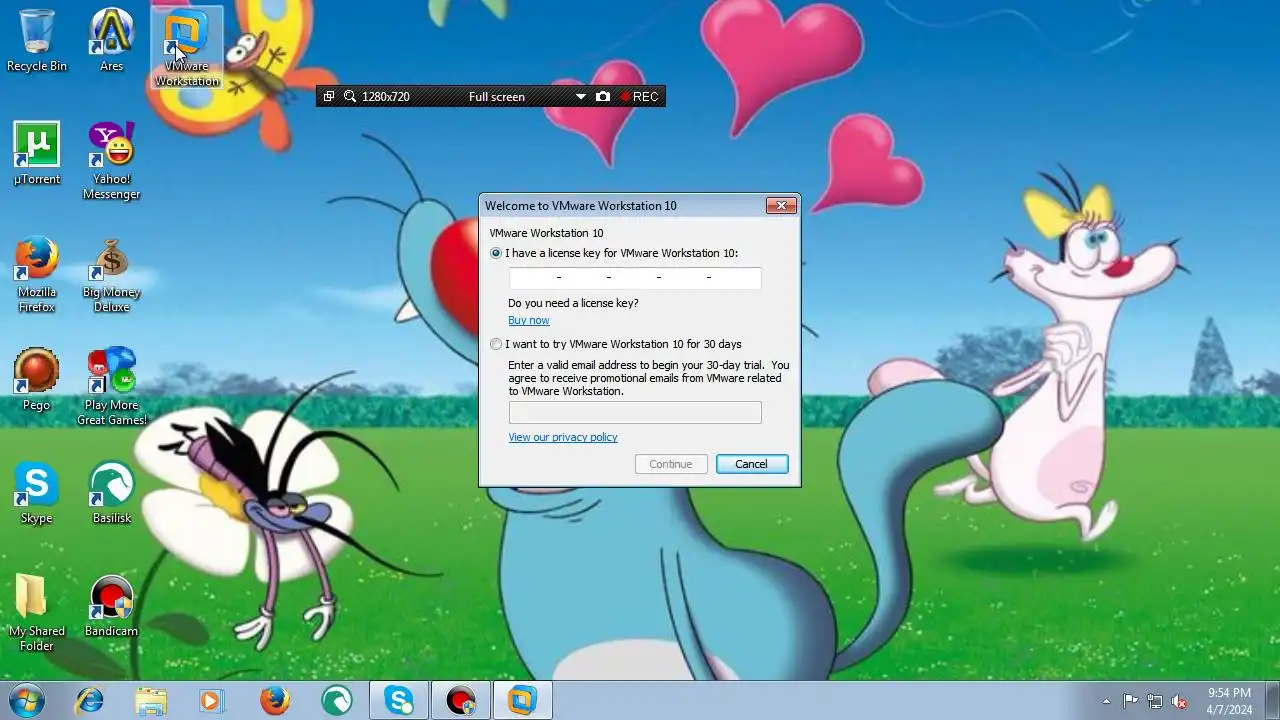Select the Skype desktop shortcut
The image size is (1280, 720).
[37, 493]
